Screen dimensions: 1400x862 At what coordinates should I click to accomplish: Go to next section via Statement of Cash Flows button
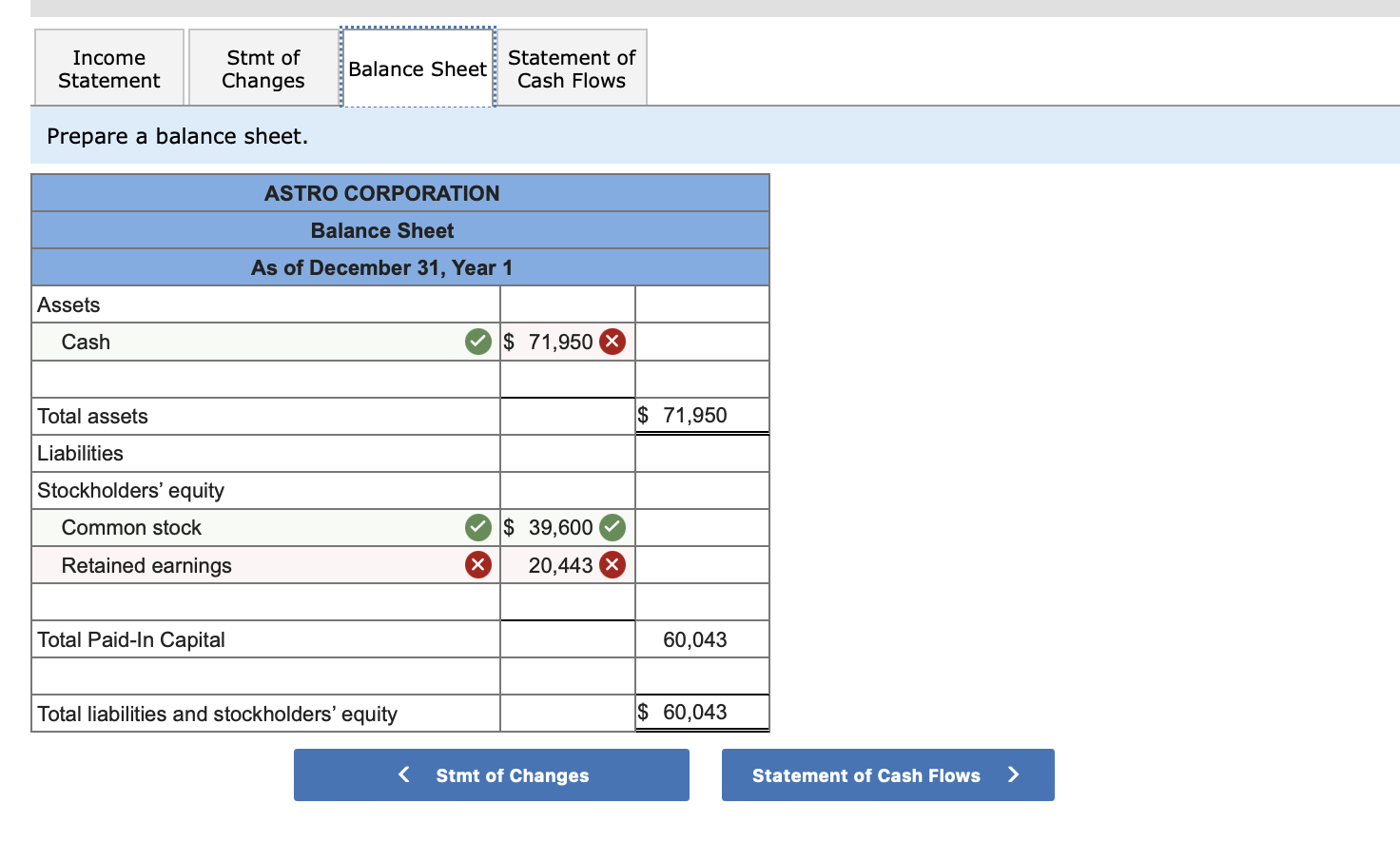tap(888, 775)
